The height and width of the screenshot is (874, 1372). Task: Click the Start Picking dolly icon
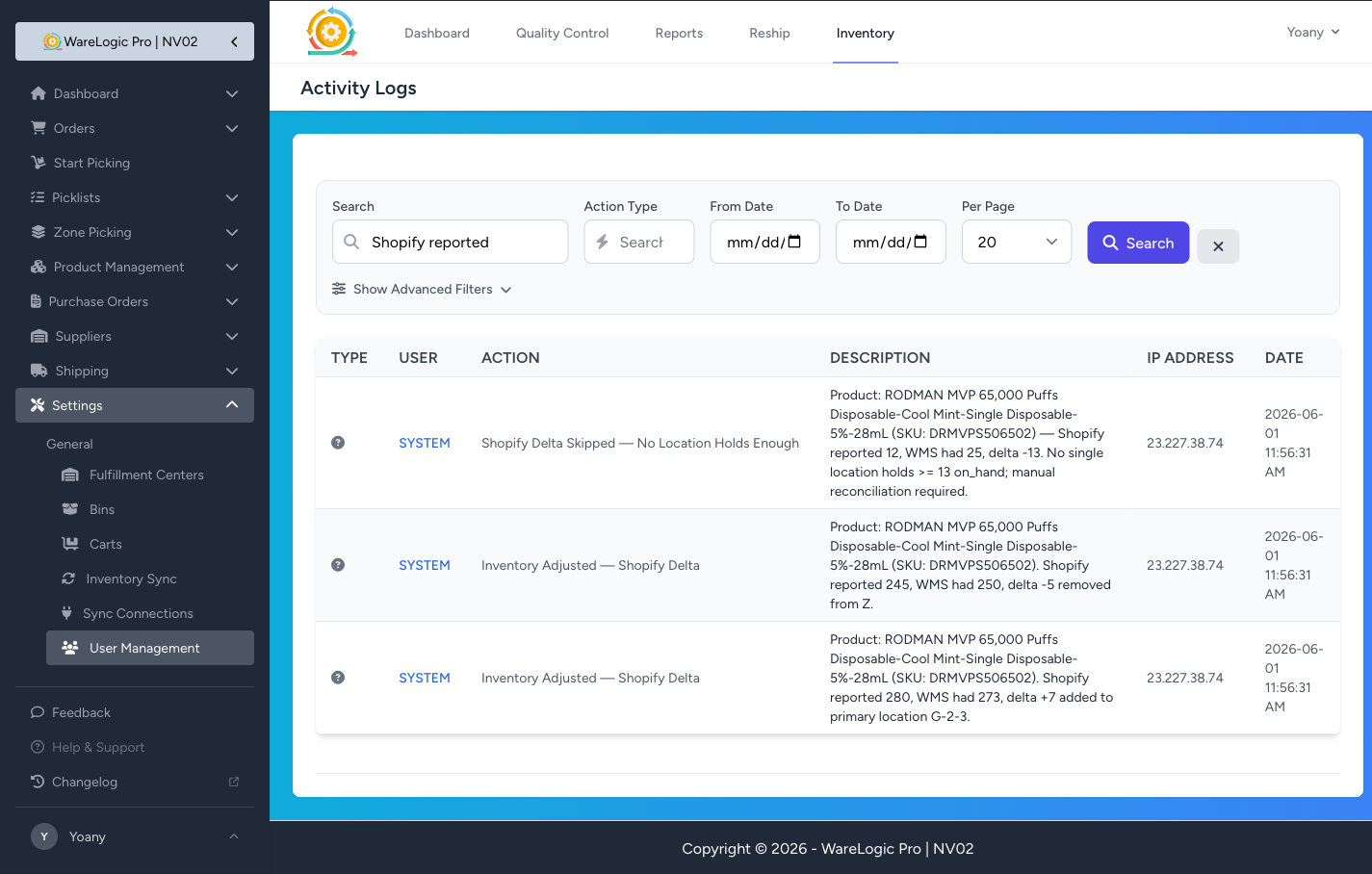click(39, 163)
